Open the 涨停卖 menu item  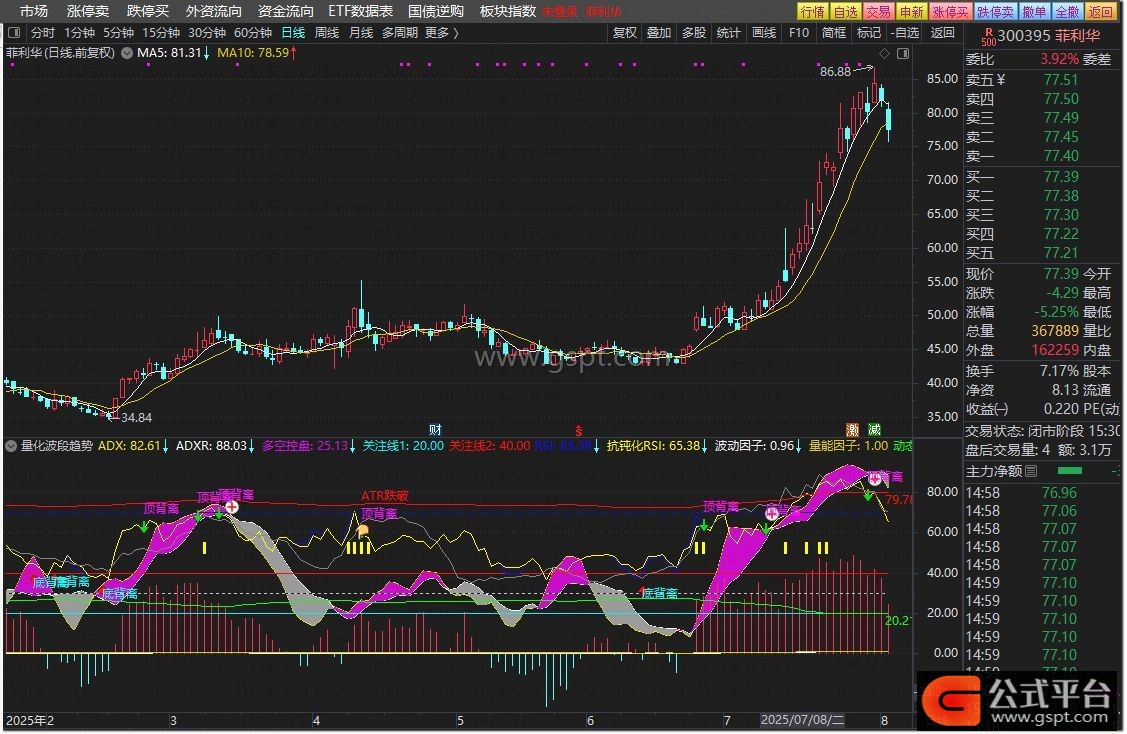pyautogui.click(x=88, y=11)
